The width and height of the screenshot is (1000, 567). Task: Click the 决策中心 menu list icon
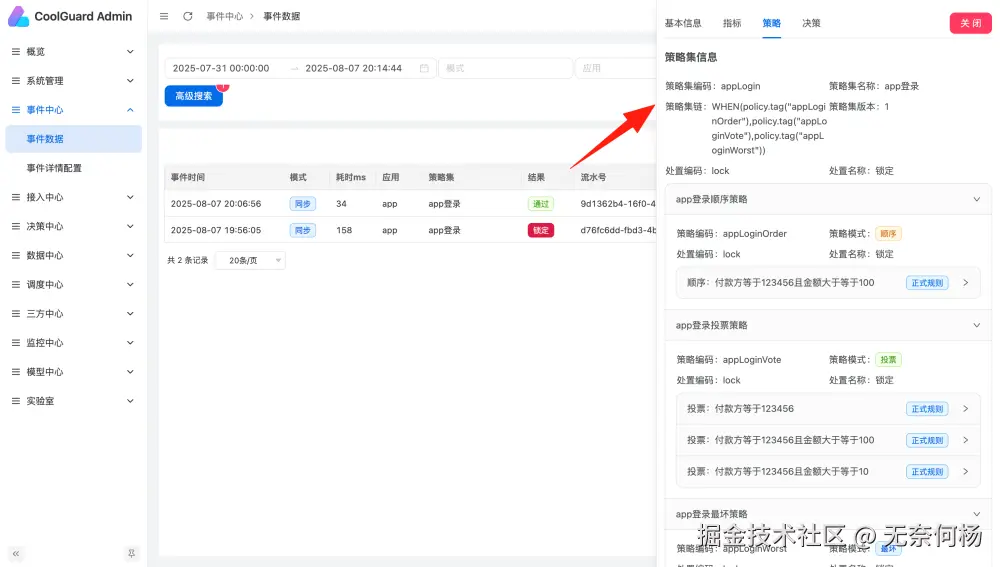pyautogui.click(x=16, y=226)
